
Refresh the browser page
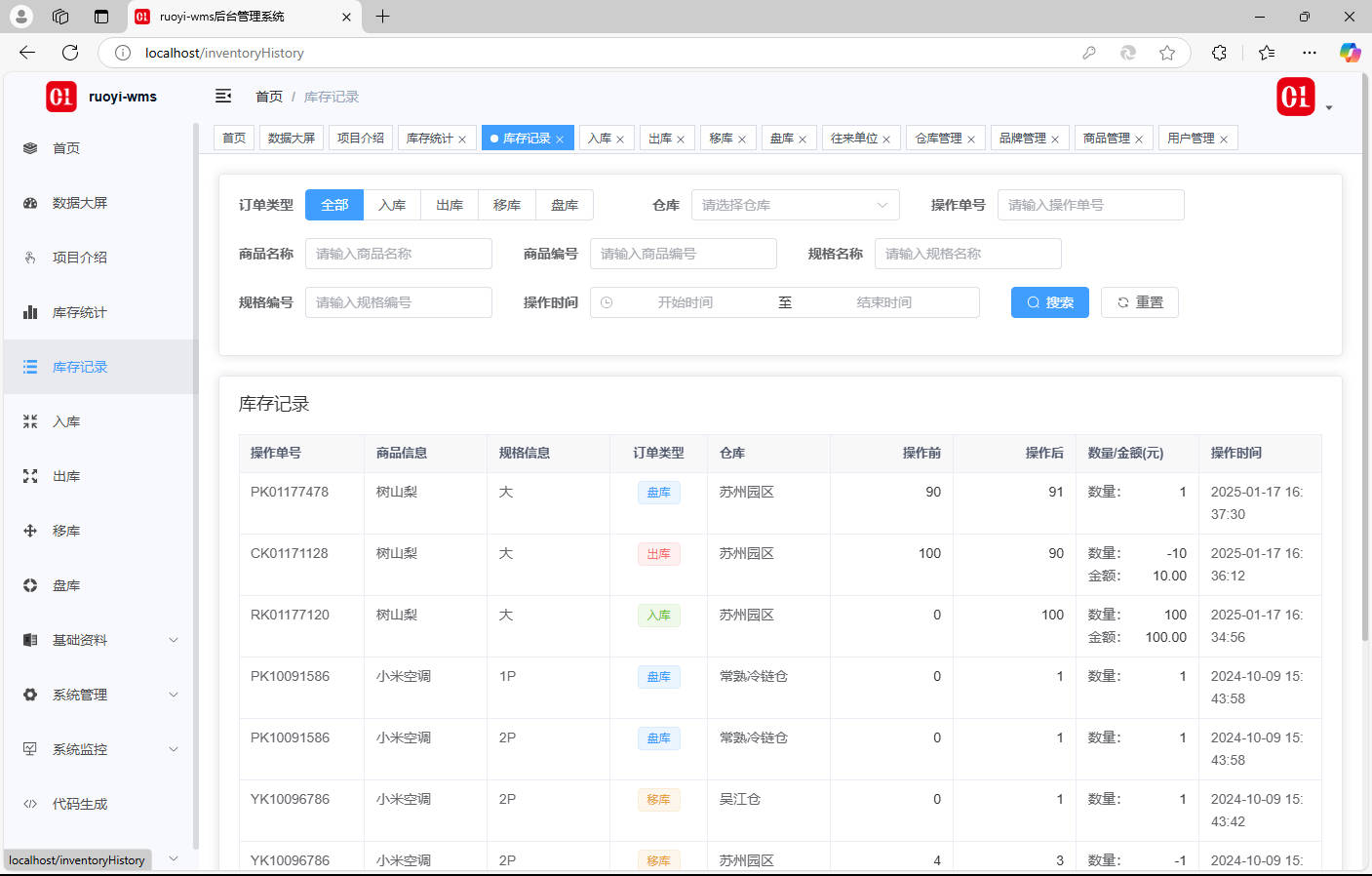click(x=70, y=53)
